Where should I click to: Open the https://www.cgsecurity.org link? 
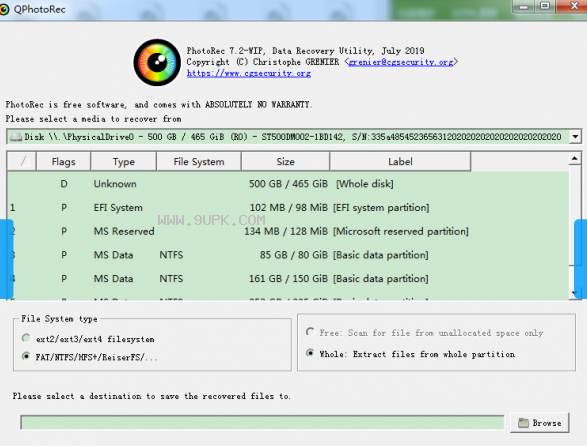(249, 73)
